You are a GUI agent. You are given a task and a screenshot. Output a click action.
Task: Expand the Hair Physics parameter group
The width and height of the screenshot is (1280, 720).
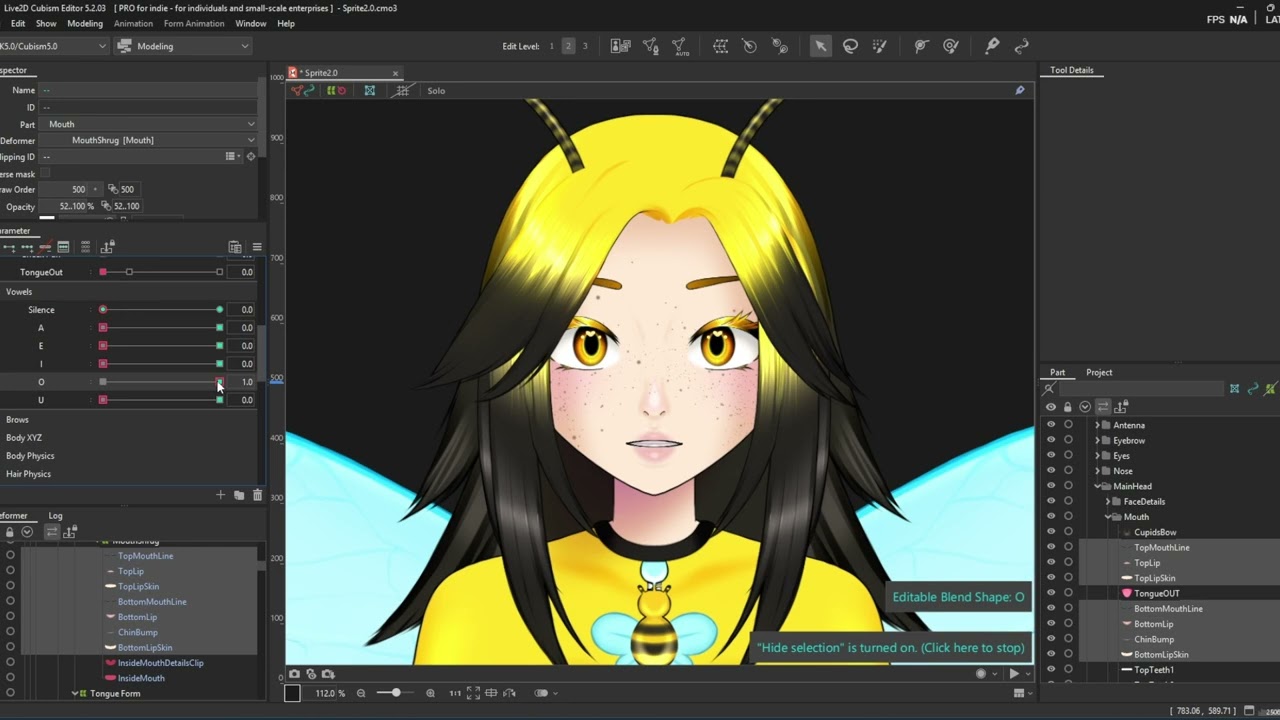(28, 474)
